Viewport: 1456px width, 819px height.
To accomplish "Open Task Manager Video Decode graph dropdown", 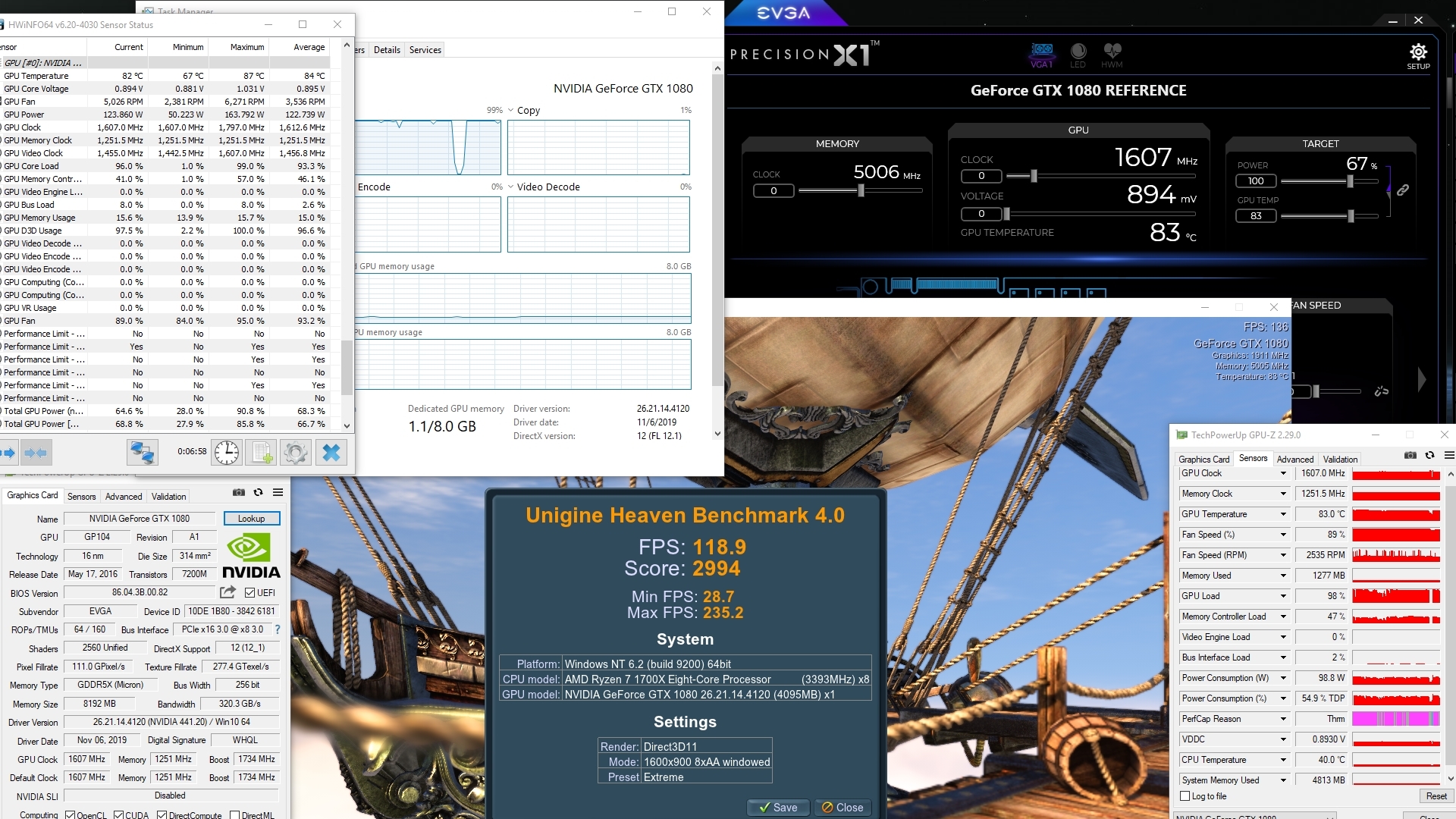I will (x=511, y=187).
